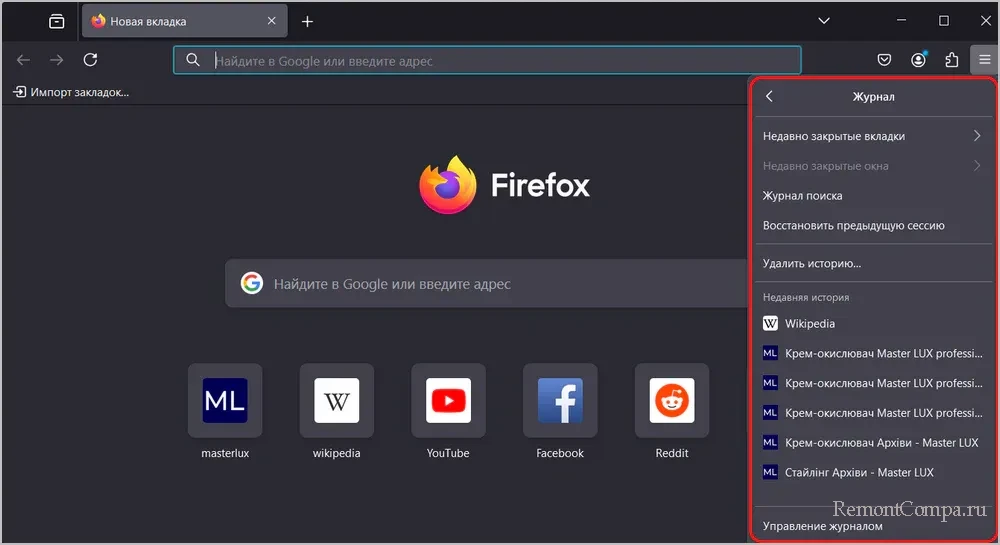
Task: Open a new tab with plus button
Action: (x=307, y=22)
